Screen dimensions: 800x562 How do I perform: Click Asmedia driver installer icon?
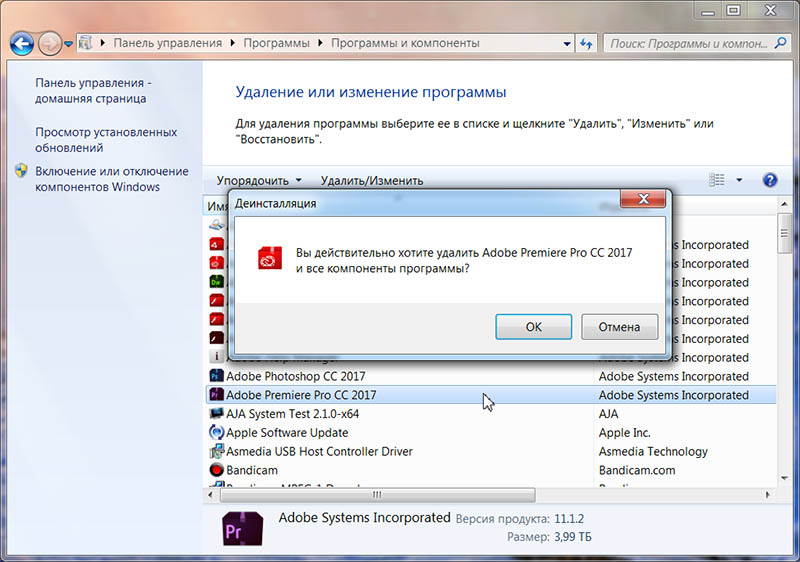click(216, 451)
